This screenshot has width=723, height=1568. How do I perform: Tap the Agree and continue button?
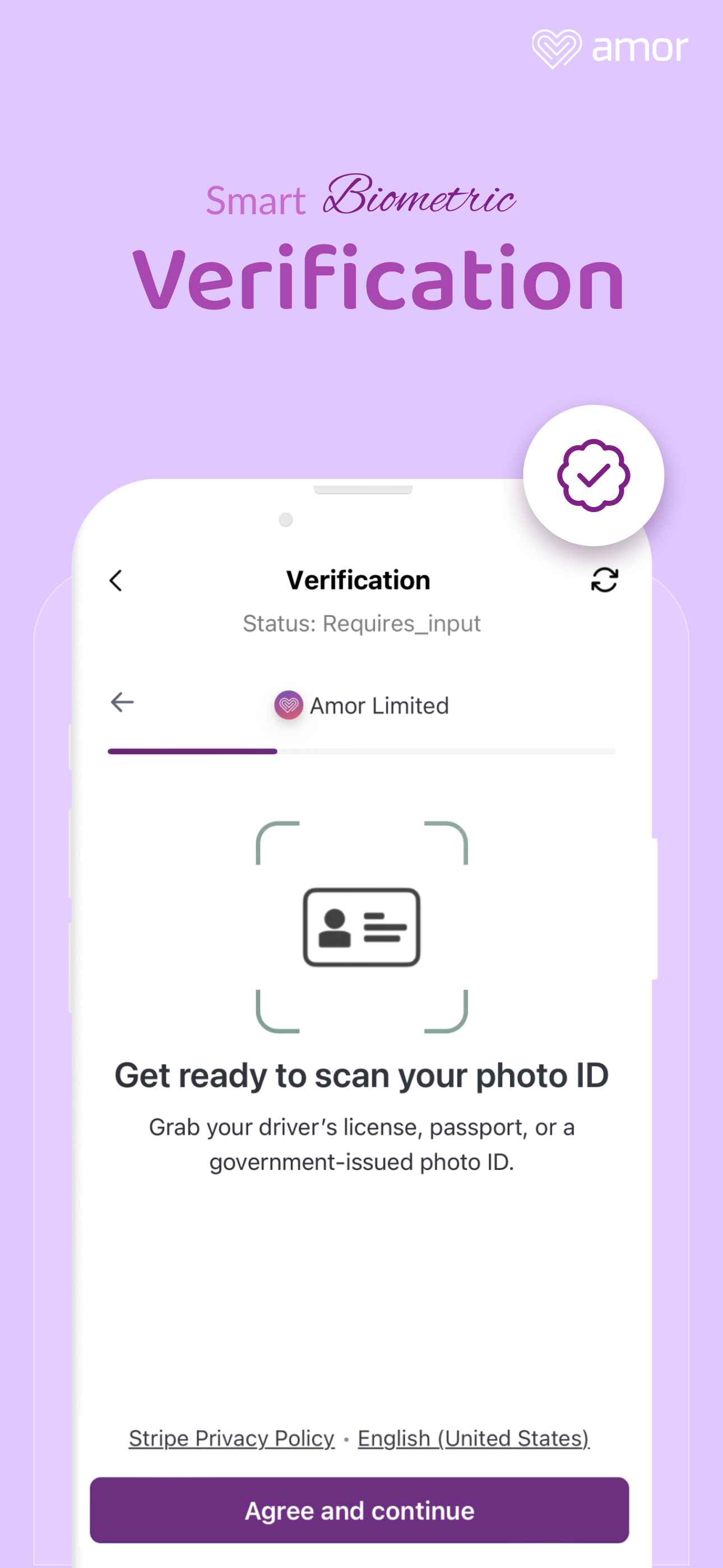[359, 1510]
